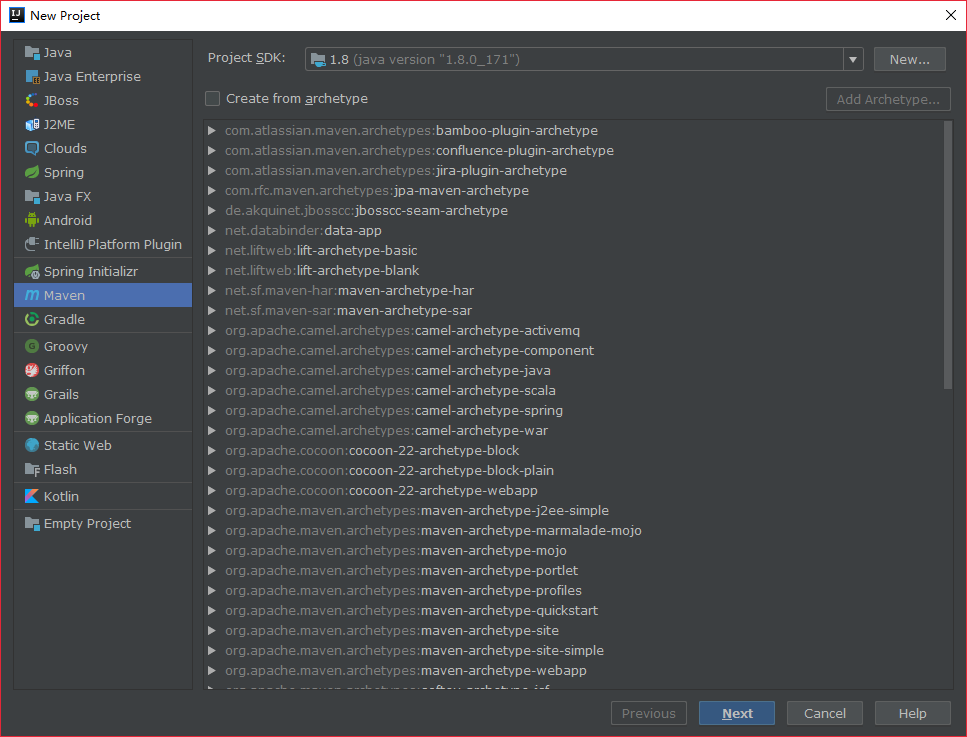This screenshot has width=967, height=737.
Task: Click the Next button
Action: coord(736,714)
